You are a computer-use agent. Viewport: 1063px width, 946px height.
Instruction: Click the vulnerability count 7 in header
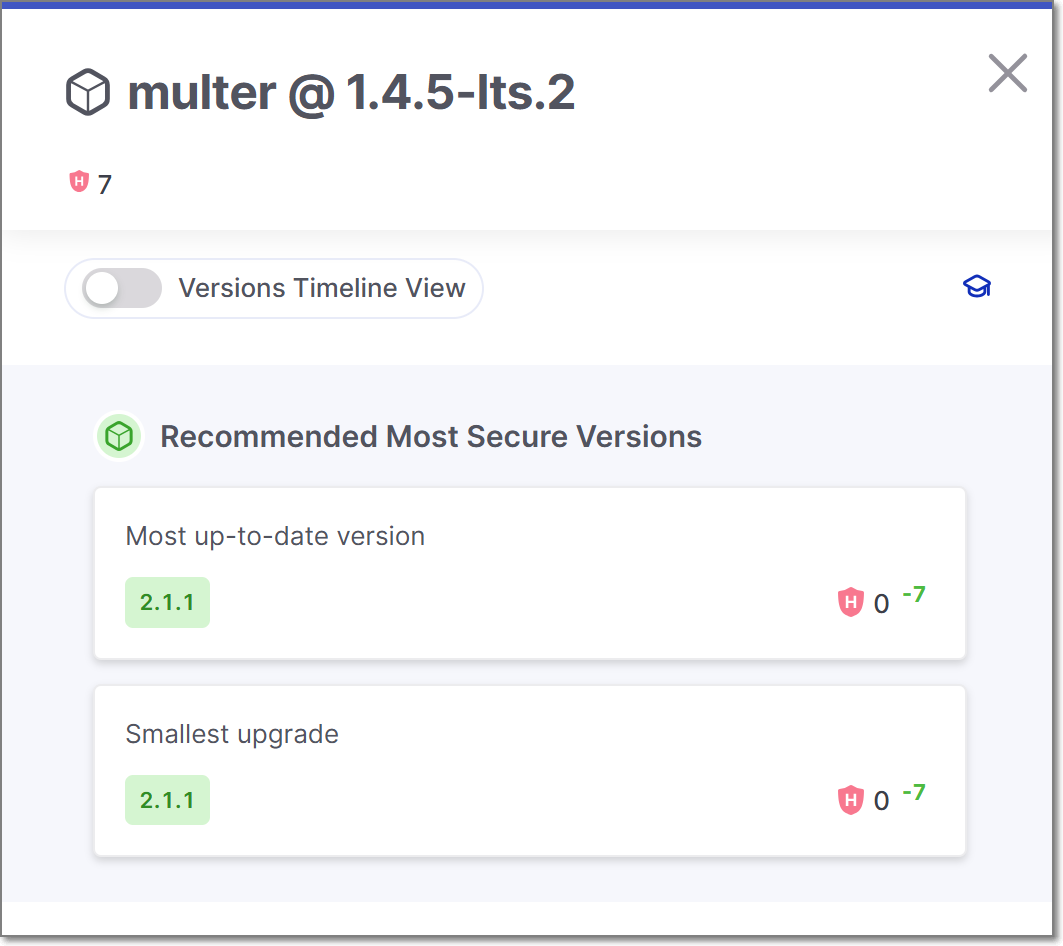pyautogui.click(x=105, y=184)
